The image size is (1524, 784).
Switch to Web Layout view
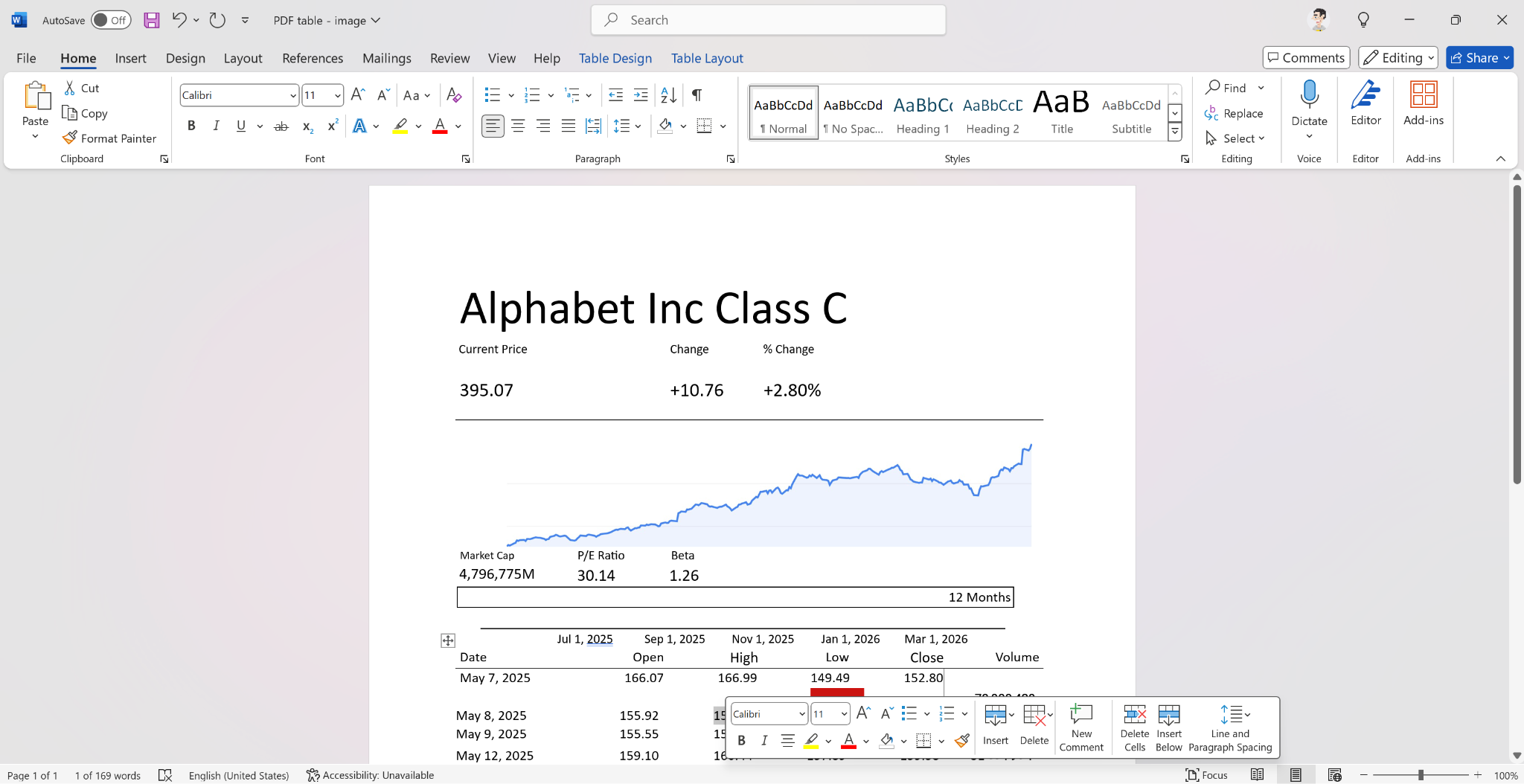pyautogui.click(x=1335, y=775)
